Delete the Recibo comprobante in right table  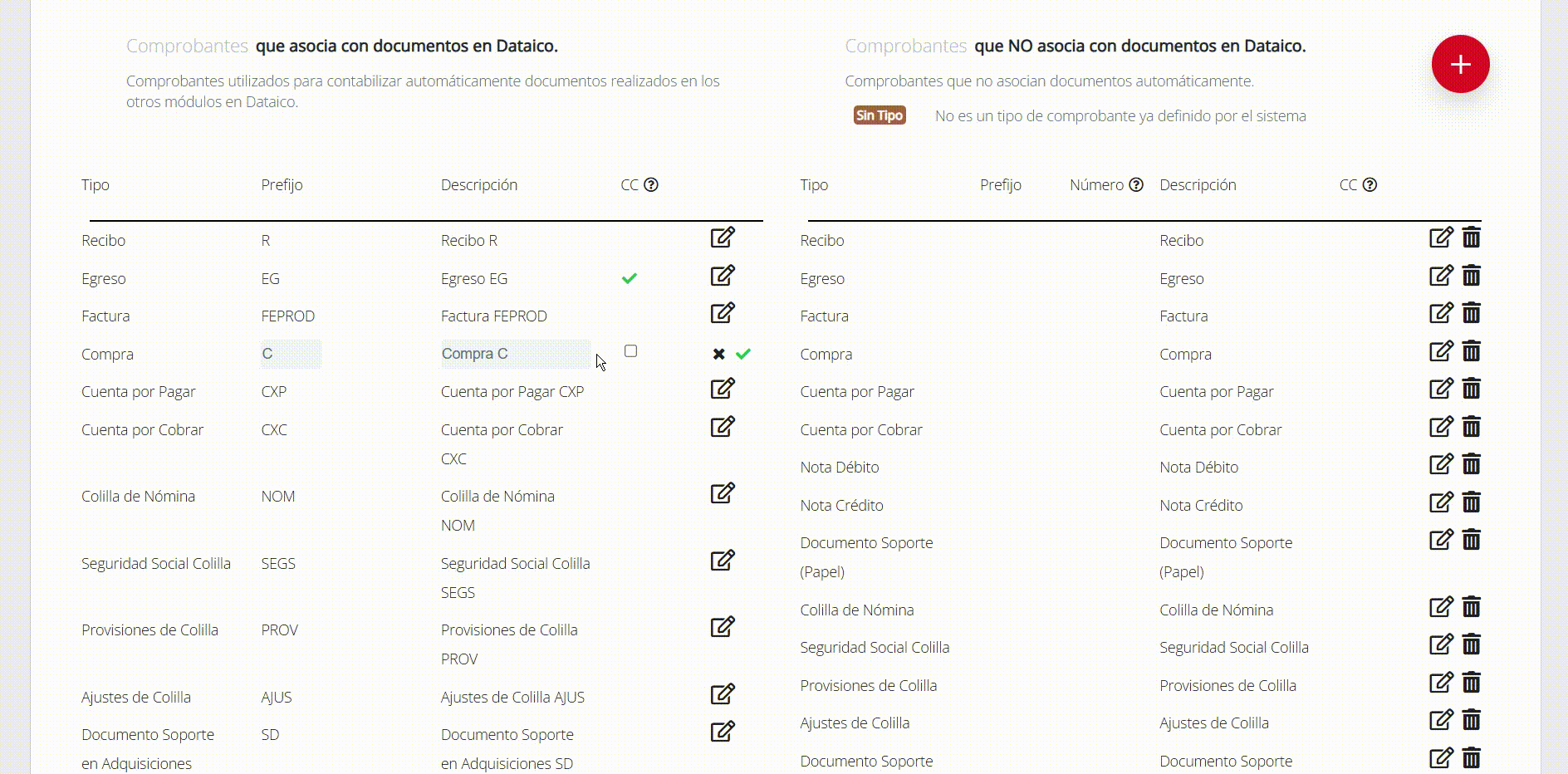pos(1471,238)
